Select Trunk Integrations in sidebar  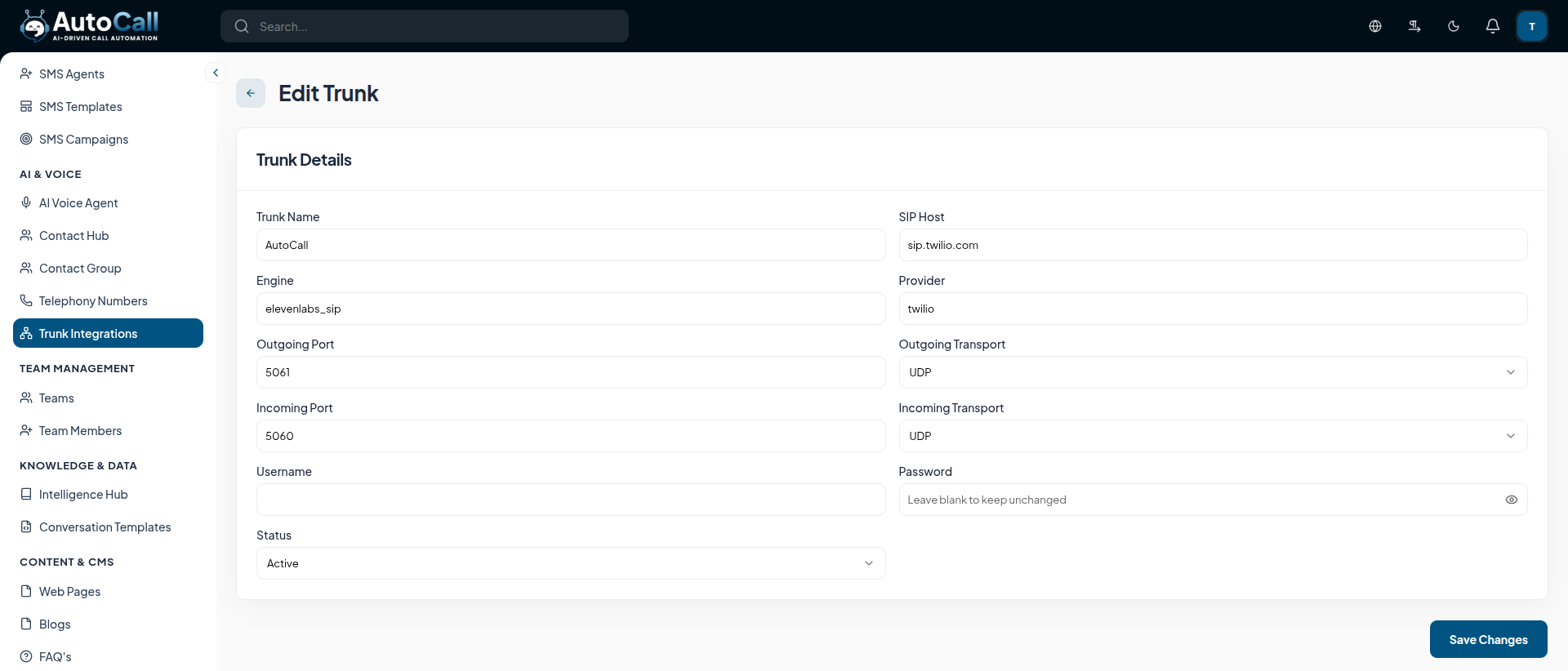(x=108, y=333)
